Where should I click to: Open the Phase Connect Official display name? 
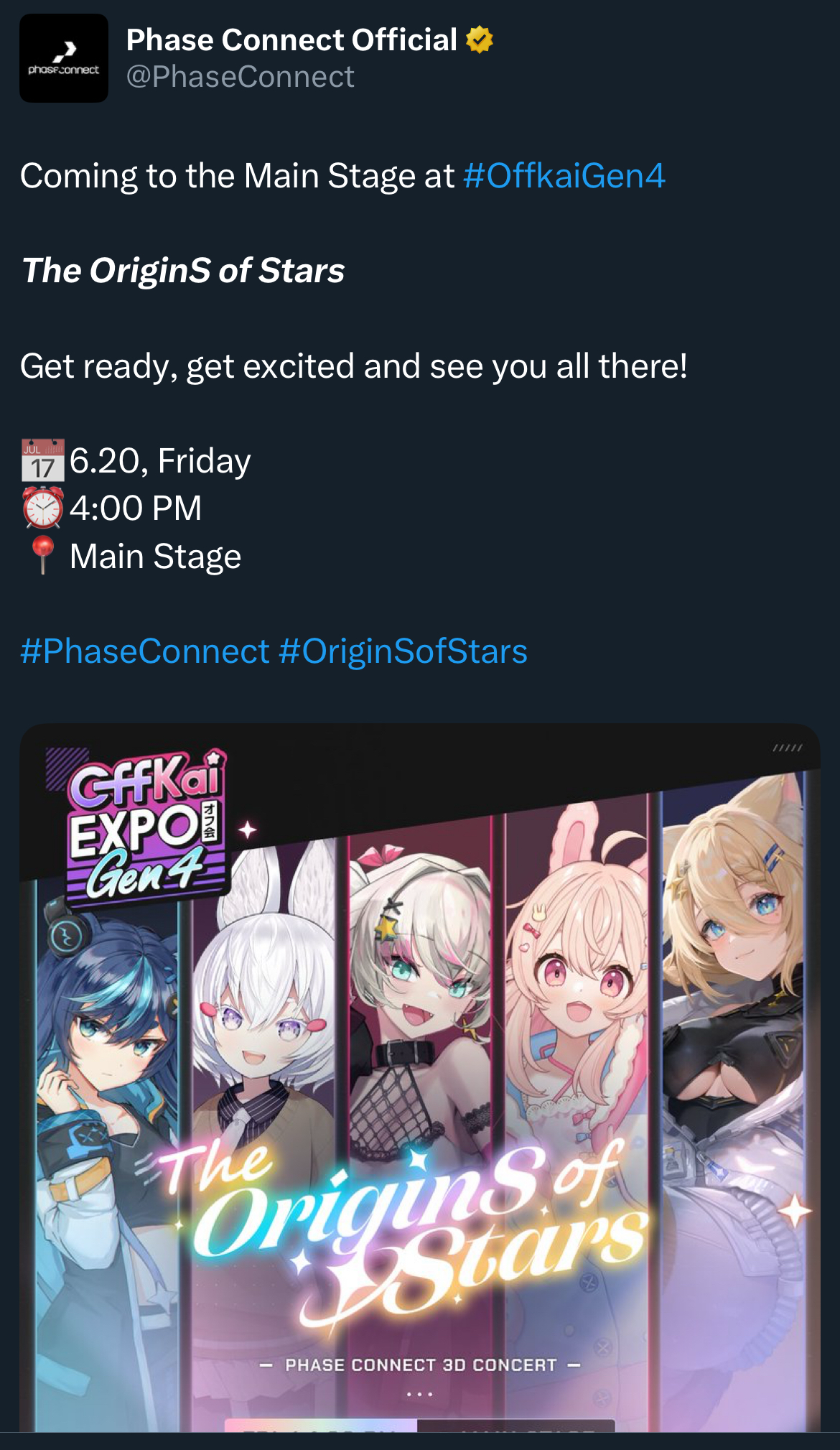point(291,39)
